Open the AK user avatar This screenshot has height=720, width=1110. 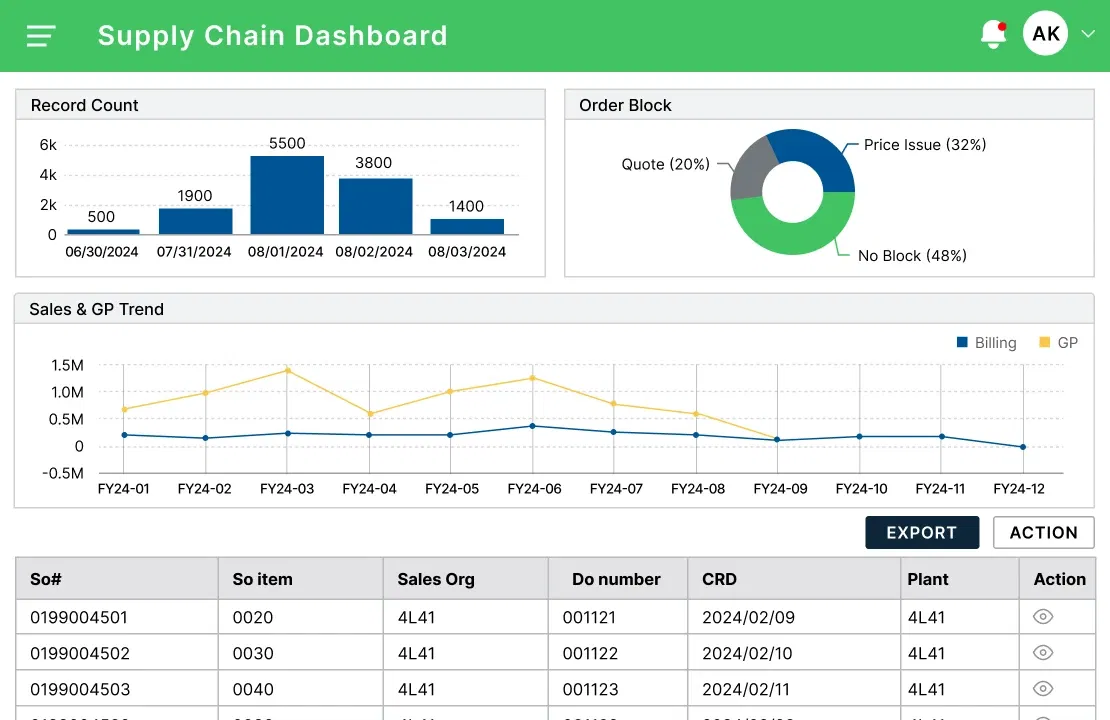(x=1044, y=33)
